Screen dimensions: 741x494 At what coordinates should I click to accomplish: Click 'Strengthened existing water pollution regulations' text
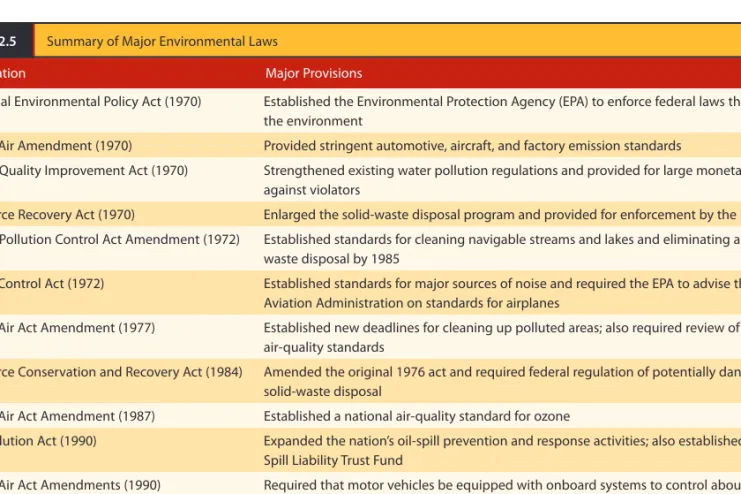click(411, 171)
